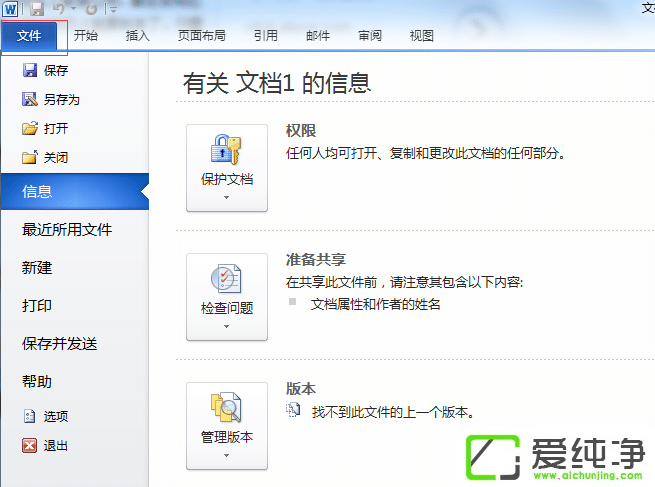This screenshot has width=655, height=487.
Task: Click 打印 (Print) in the backstage menu
Action: (37, 306)
